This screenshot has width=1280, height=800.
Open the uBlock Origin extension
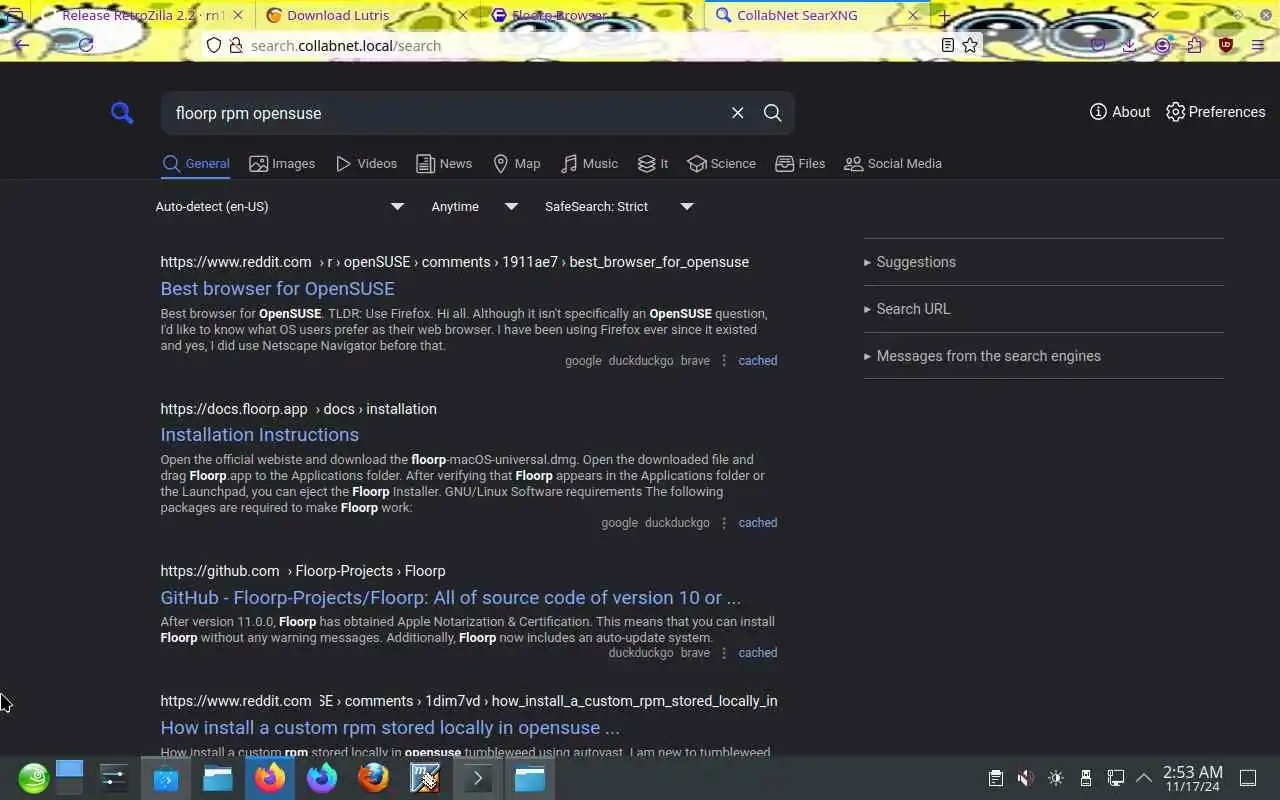(x=1226, y=45)
